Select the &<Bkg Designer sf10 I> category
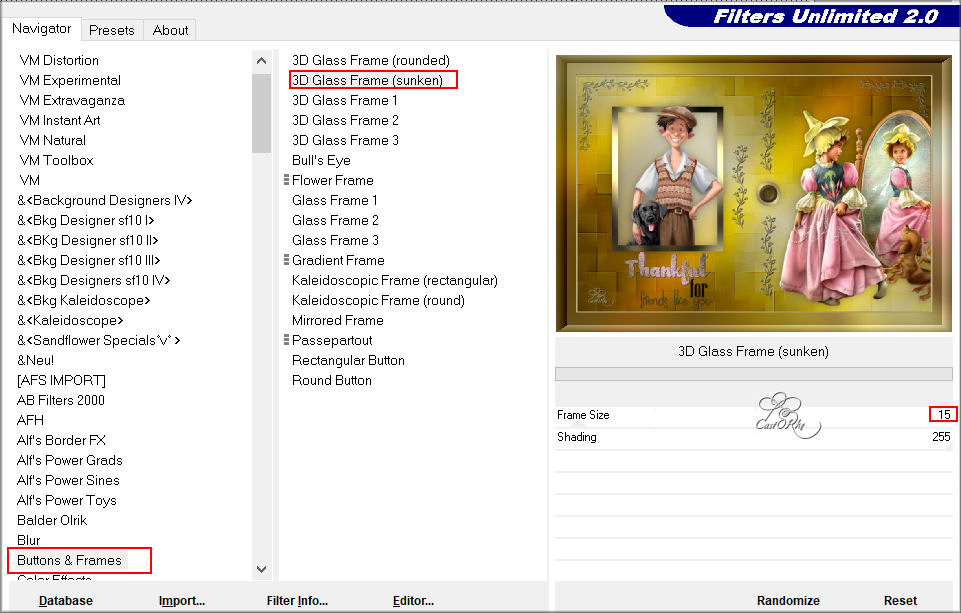The image size is (961, 613). click(x=86, y=220)
